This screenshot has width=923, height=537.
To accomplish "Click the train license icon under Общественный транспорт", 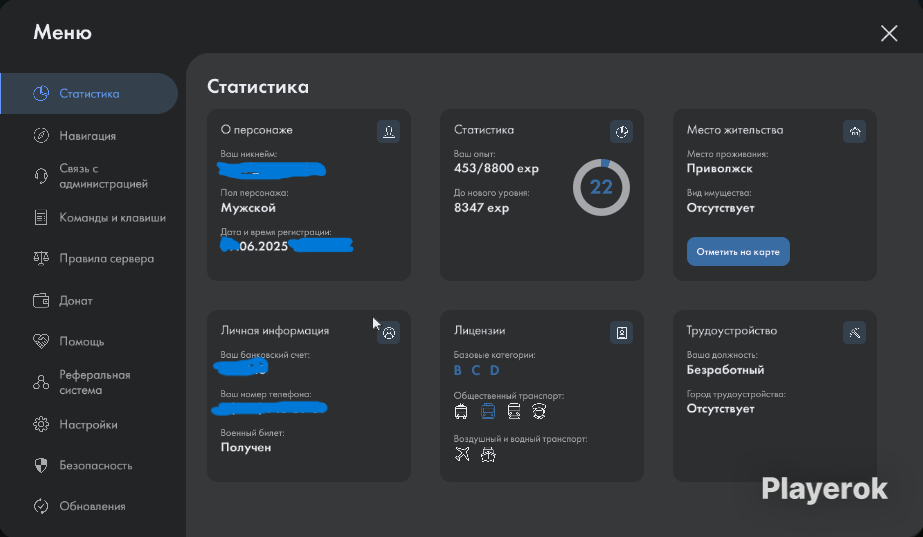I will 514,411.
